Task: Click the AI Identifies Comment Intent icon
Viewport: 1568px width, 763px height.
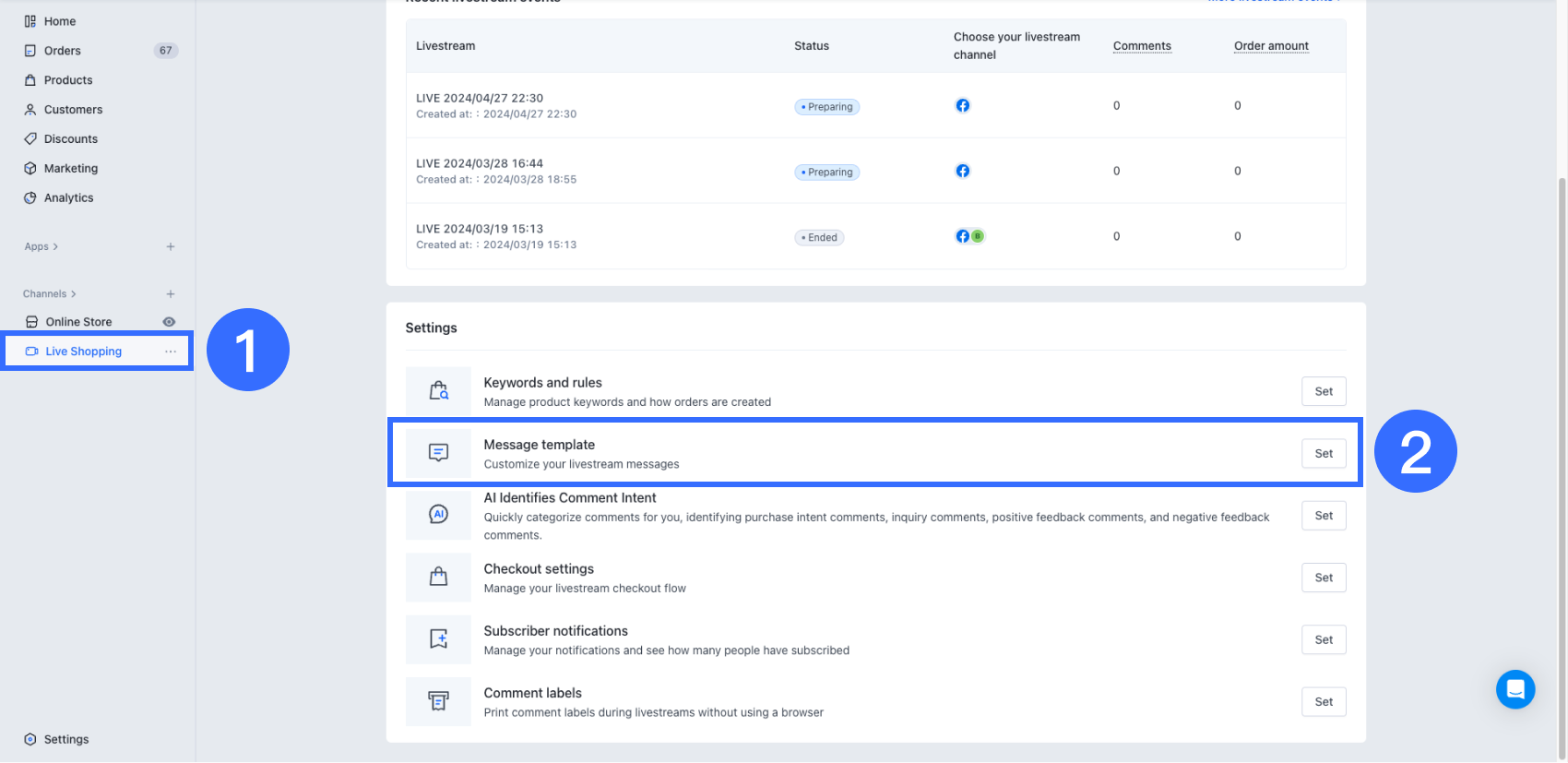Action: 438,515
